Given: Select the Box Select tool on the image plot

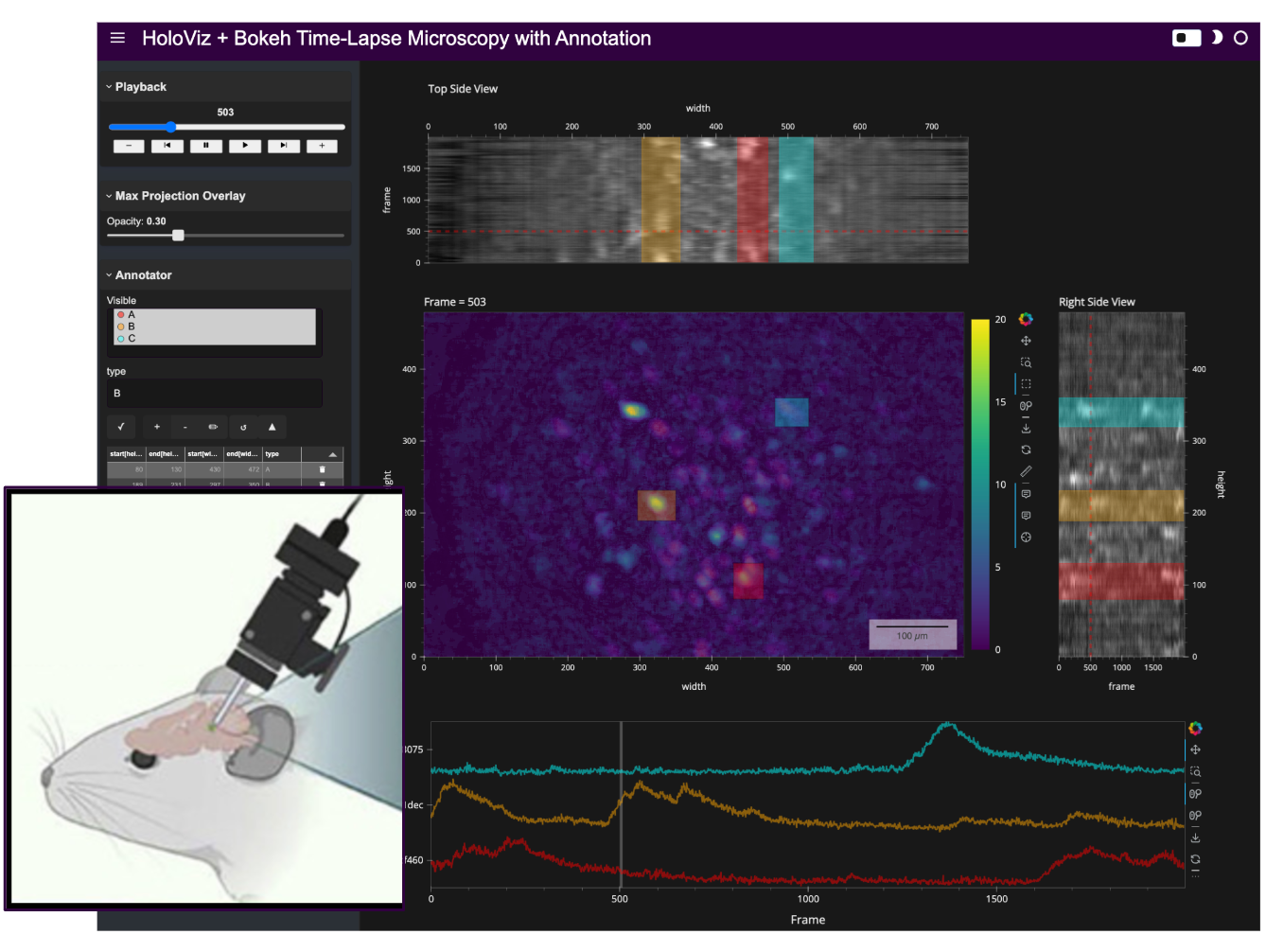Looking at the screenshot, I should tap(1026, 384).
